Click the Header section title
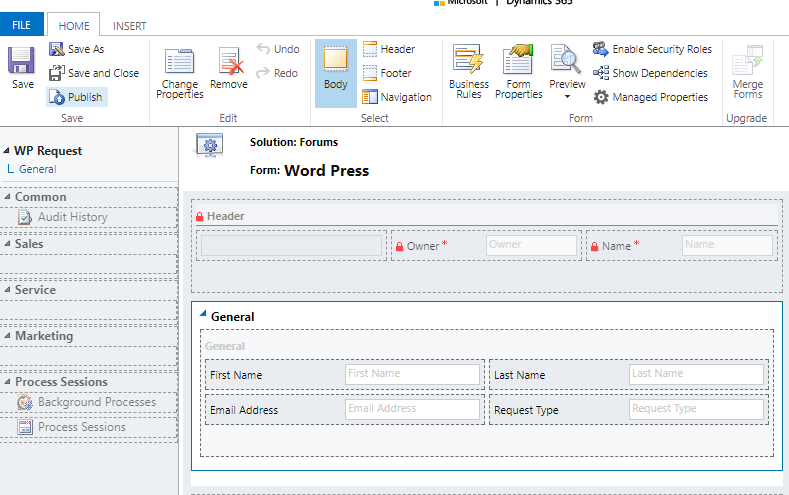This screenshot has width=789, height=495. [225, 216]
